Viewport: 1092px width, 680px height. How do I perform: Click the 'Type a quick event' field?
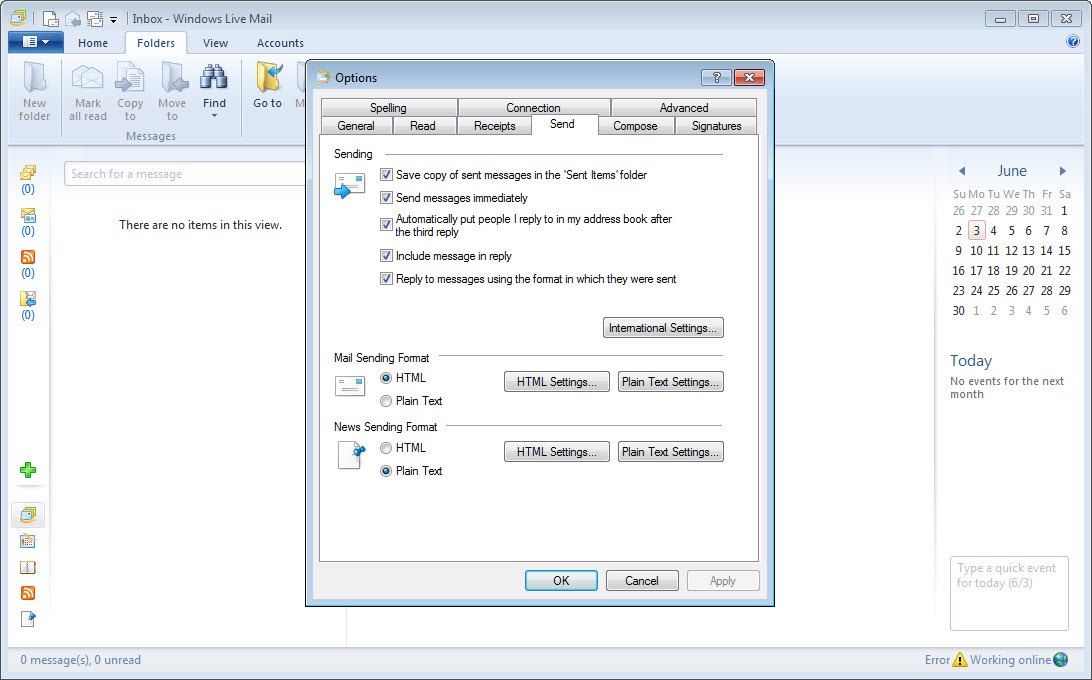[1008, 593]
